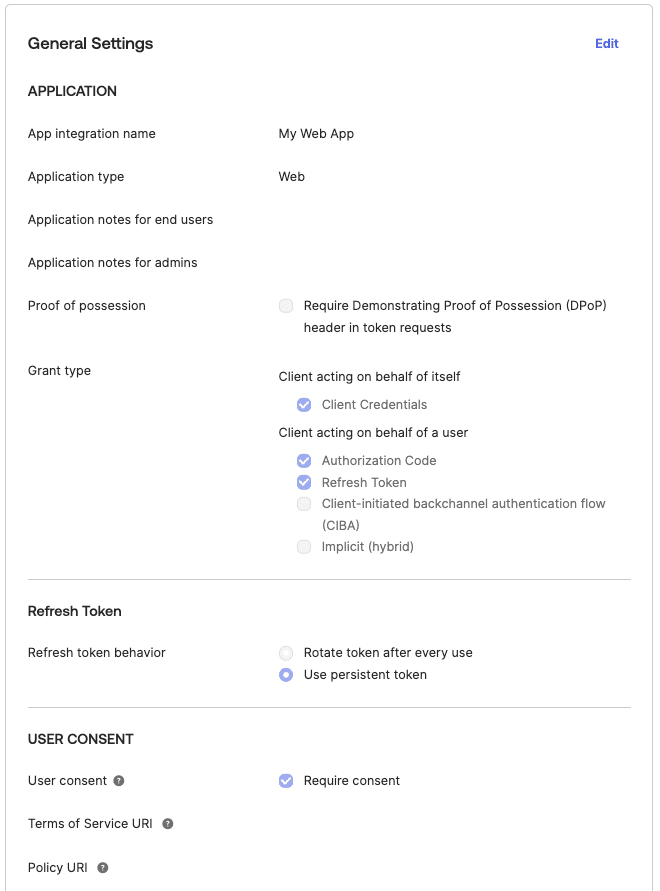Select the Use persistent token option
Viewport: 660px width, 891px height.
pyautogui.click(x=286, y=675)
